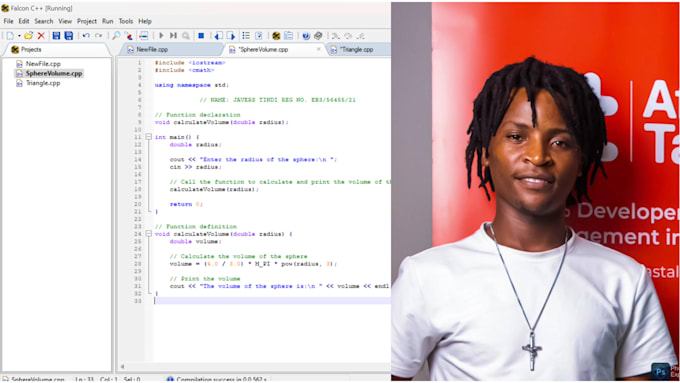Click the Navigate forward arrow icon
This screenshot has width=680, height=383.
click(x=231, y=36)
